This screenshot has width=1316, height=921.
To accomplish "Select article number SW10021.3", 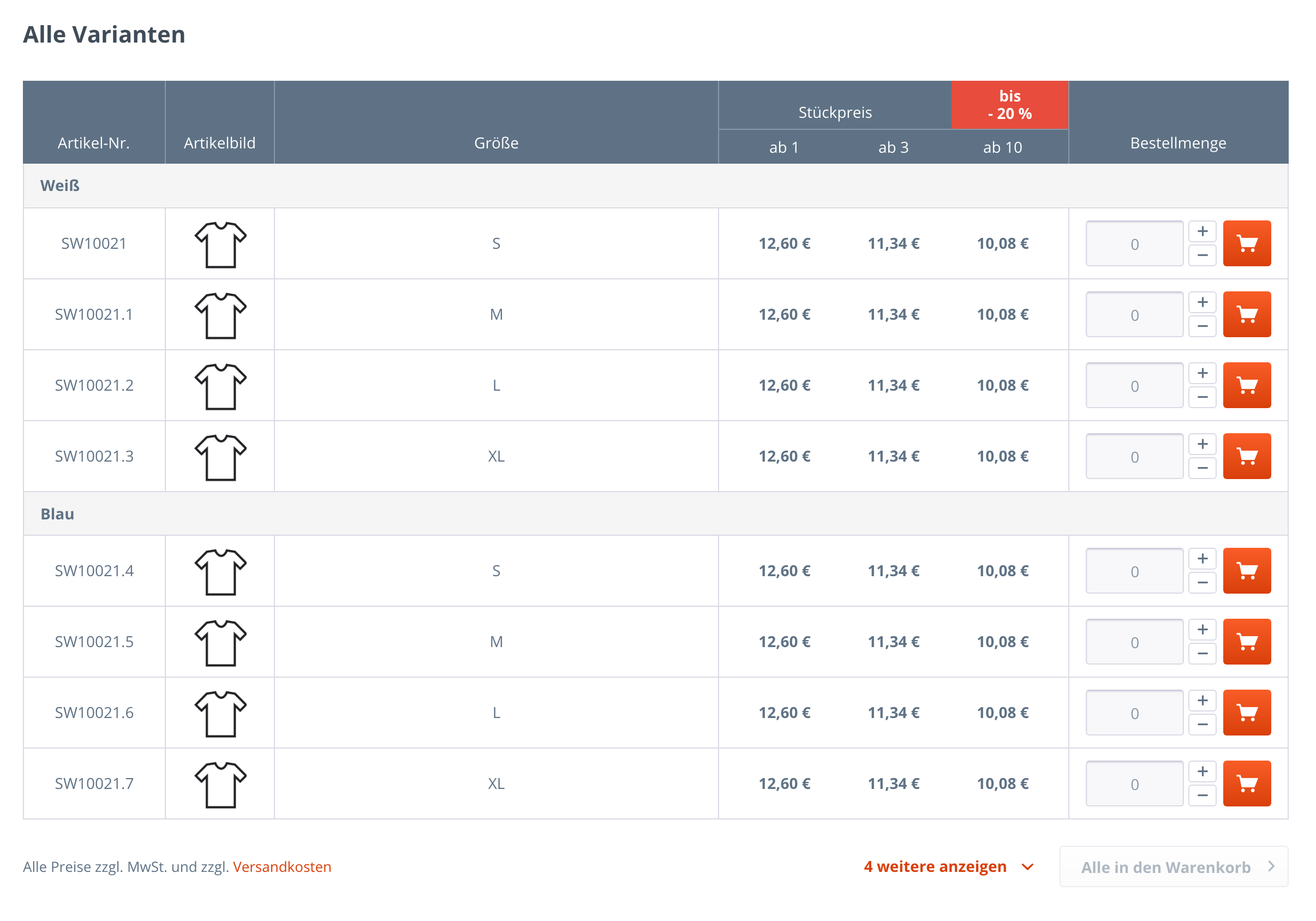I will pos(94,456).
